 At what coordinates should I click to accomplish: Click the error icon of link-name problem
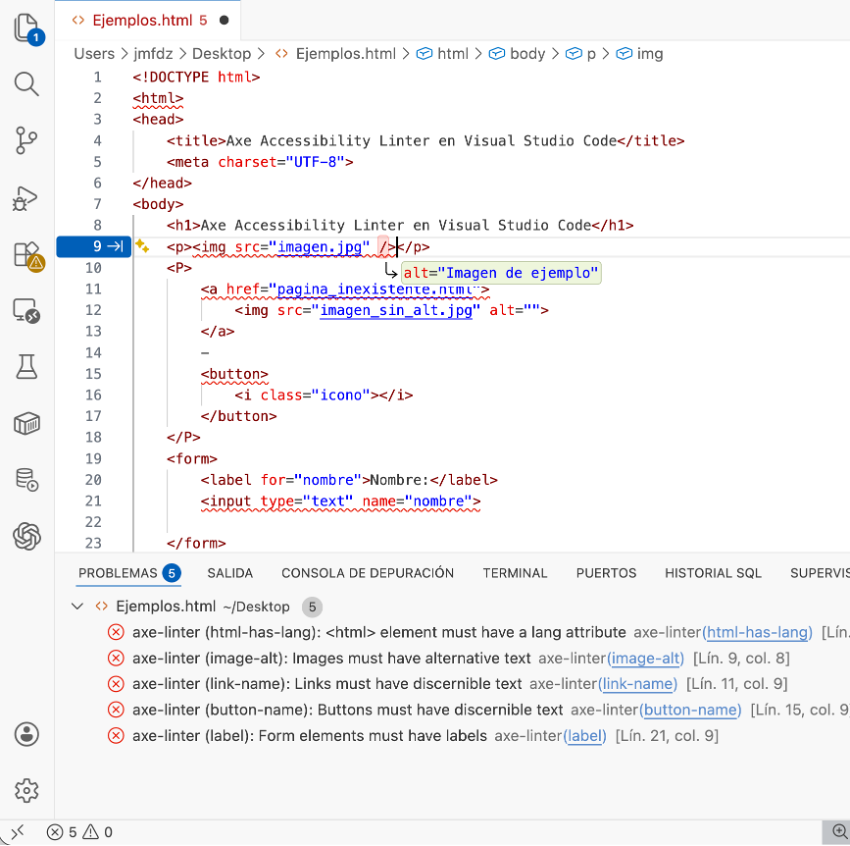pos(115,684)
